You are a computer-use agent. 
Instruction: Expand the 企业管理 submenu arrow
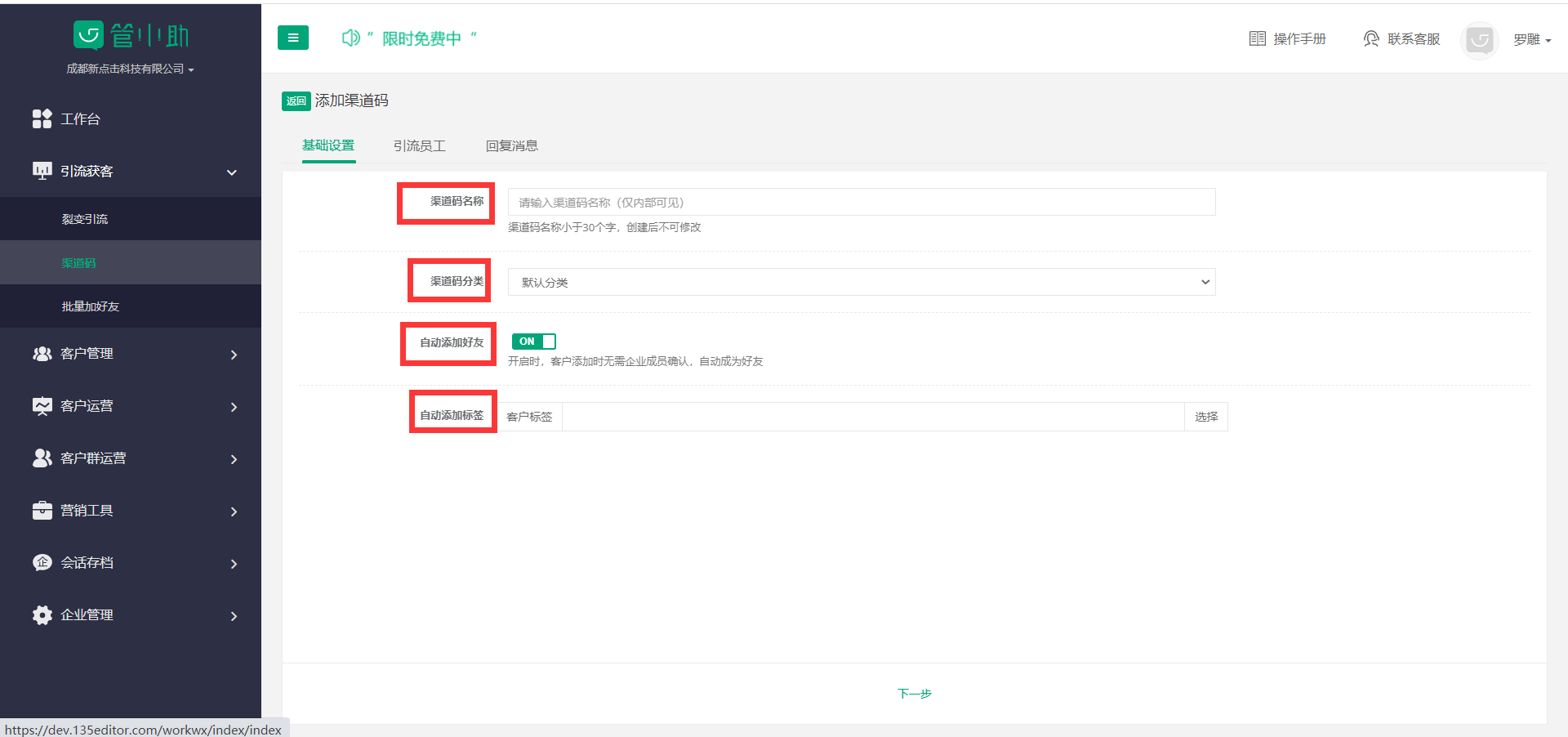tap(234, 616)
